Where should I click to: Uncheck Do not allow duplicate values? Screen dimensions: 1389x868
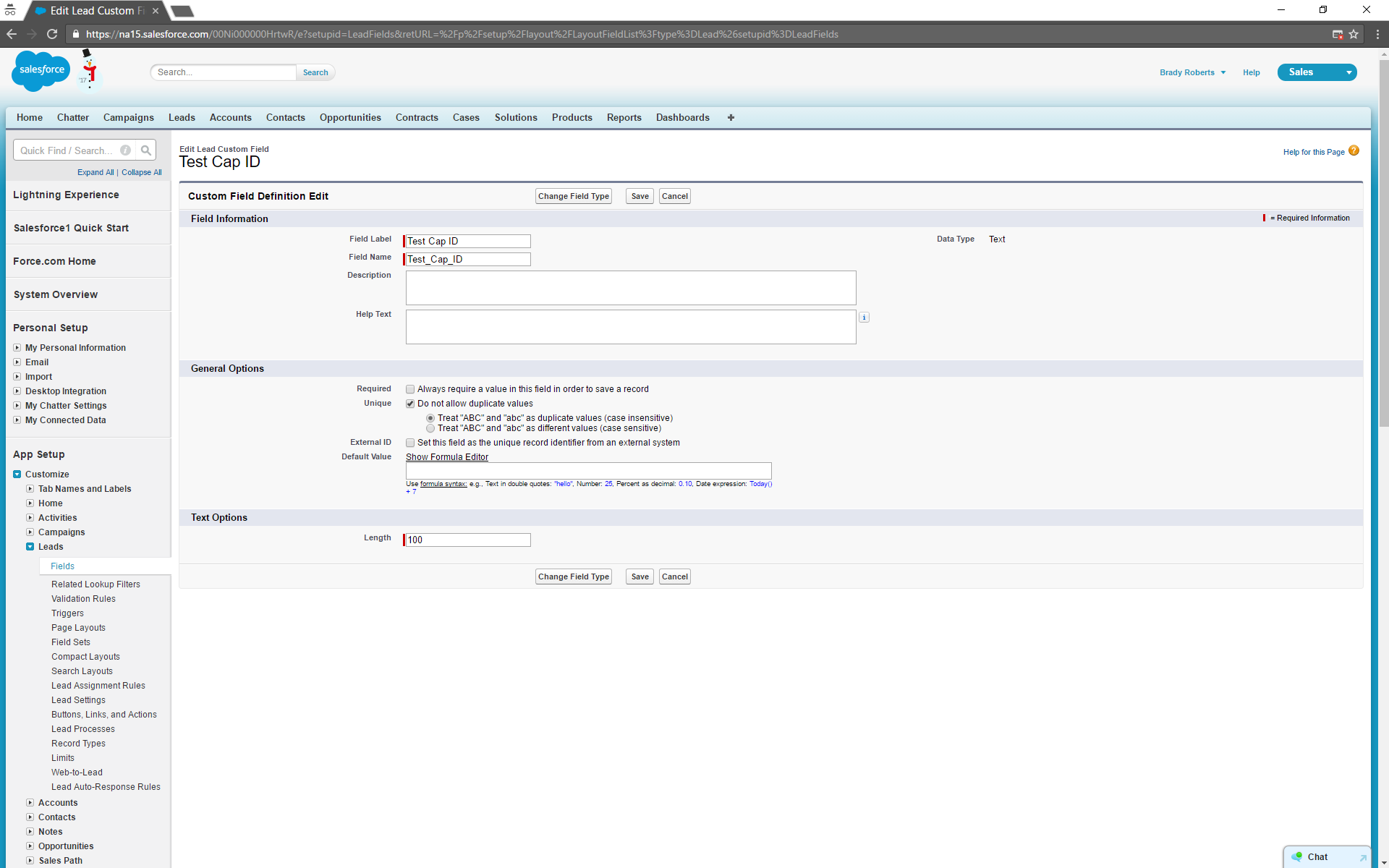coord(410,404)
